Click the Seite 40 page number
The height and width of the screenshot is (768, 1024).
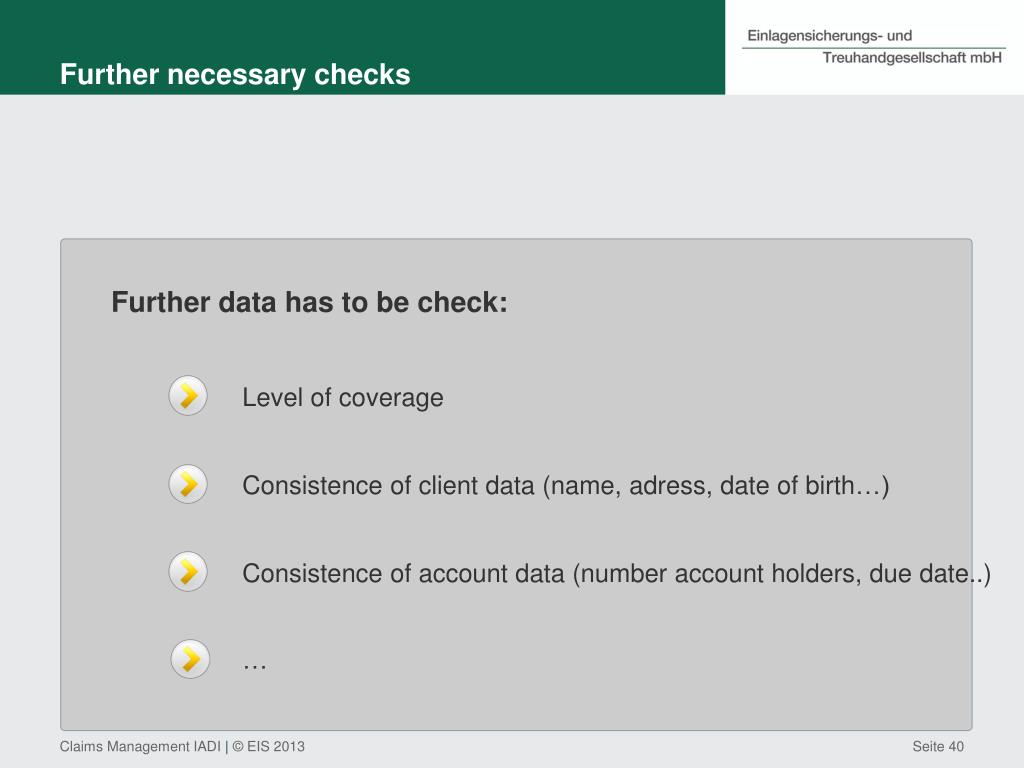pos(938,746)
